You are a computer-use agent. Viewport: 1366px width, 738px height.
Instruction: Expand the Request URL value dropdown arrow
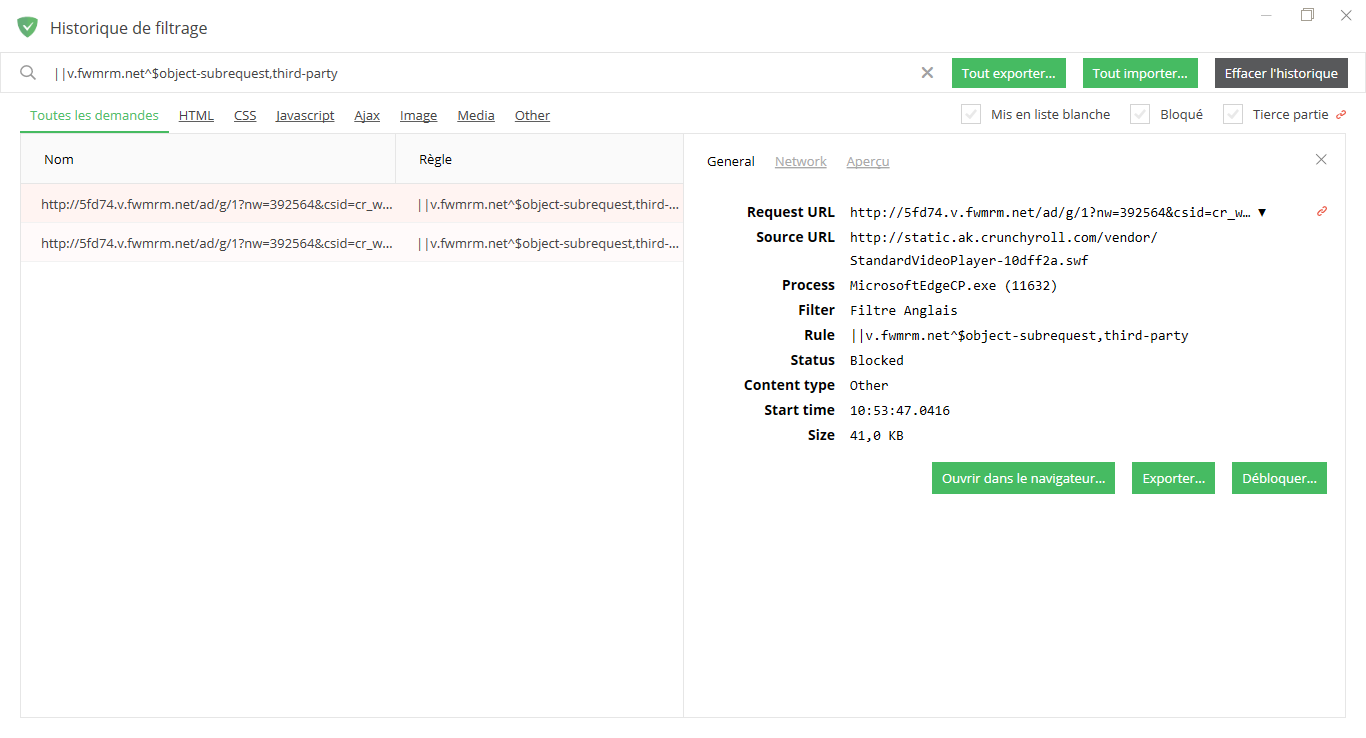pyautogui.click(x=1262, y=212)
